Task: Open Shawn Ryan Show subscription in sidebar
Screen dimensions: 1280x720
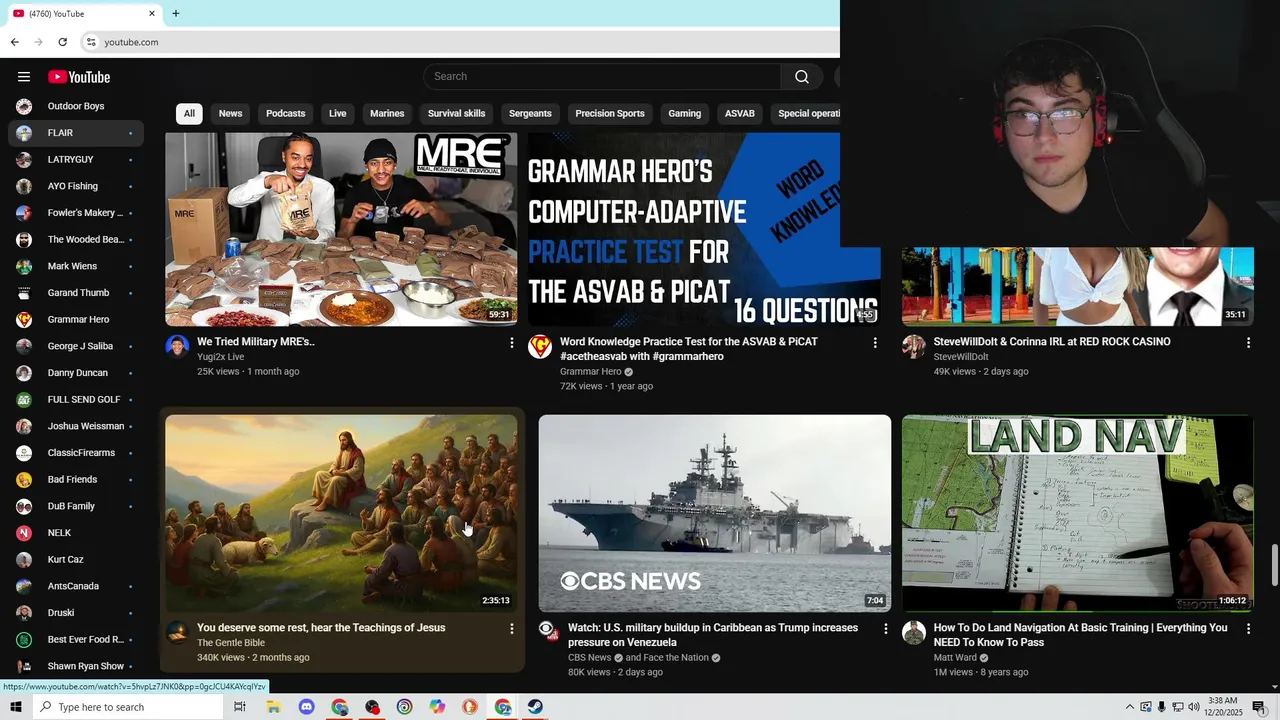Action: click(76, 666)
